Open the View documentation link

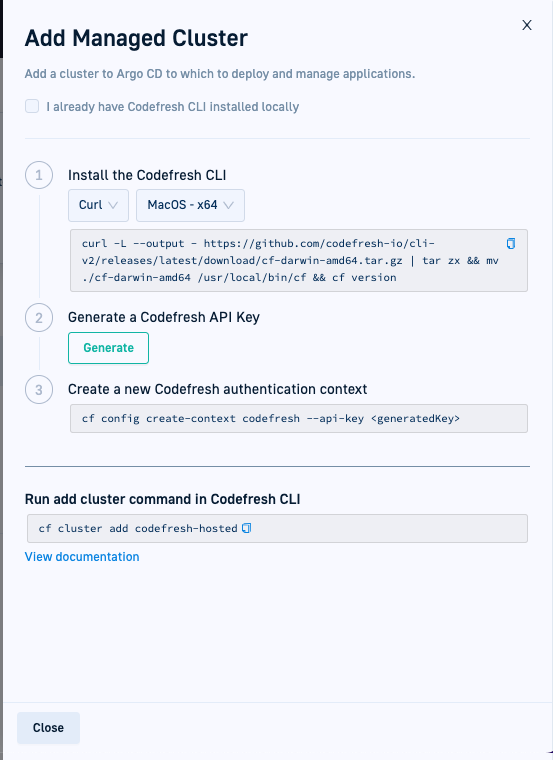[x=82, y=556]
